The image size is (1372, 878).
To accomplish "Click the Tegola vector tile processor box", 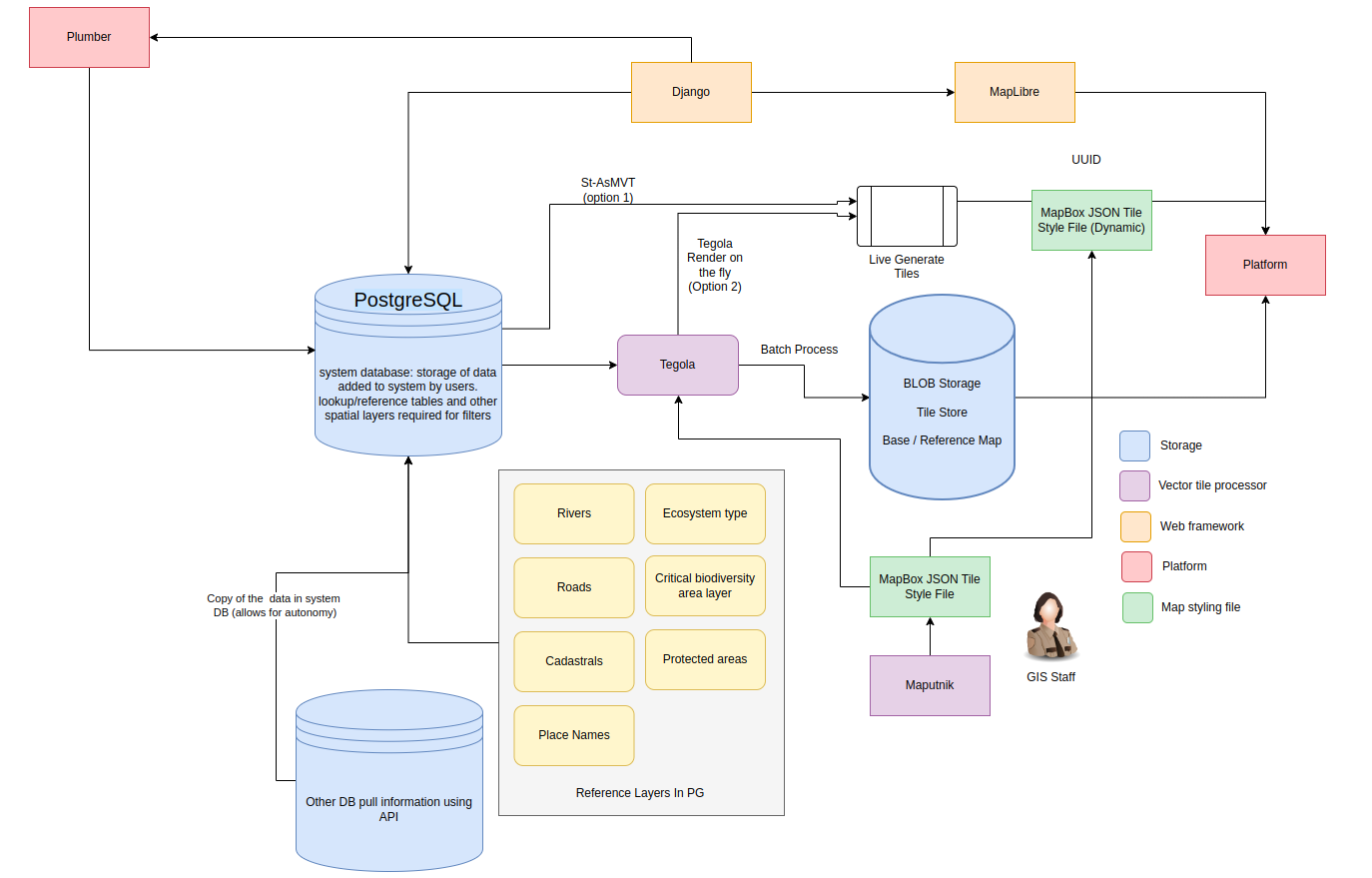I will [x=678, y=365].
